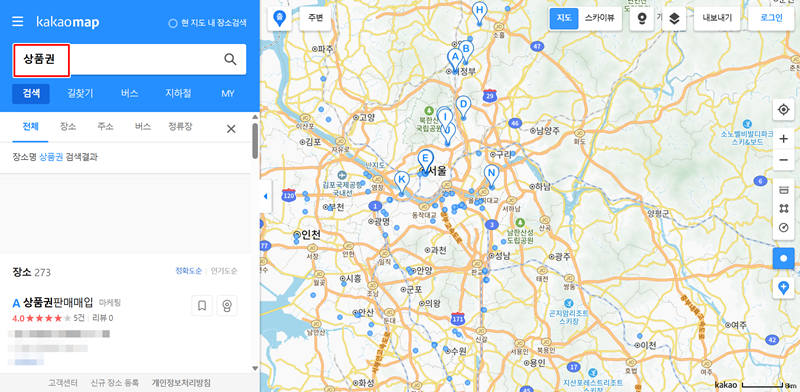Select the radius measuring circle tool
This screenshot has height=392, width=800.
783,228
